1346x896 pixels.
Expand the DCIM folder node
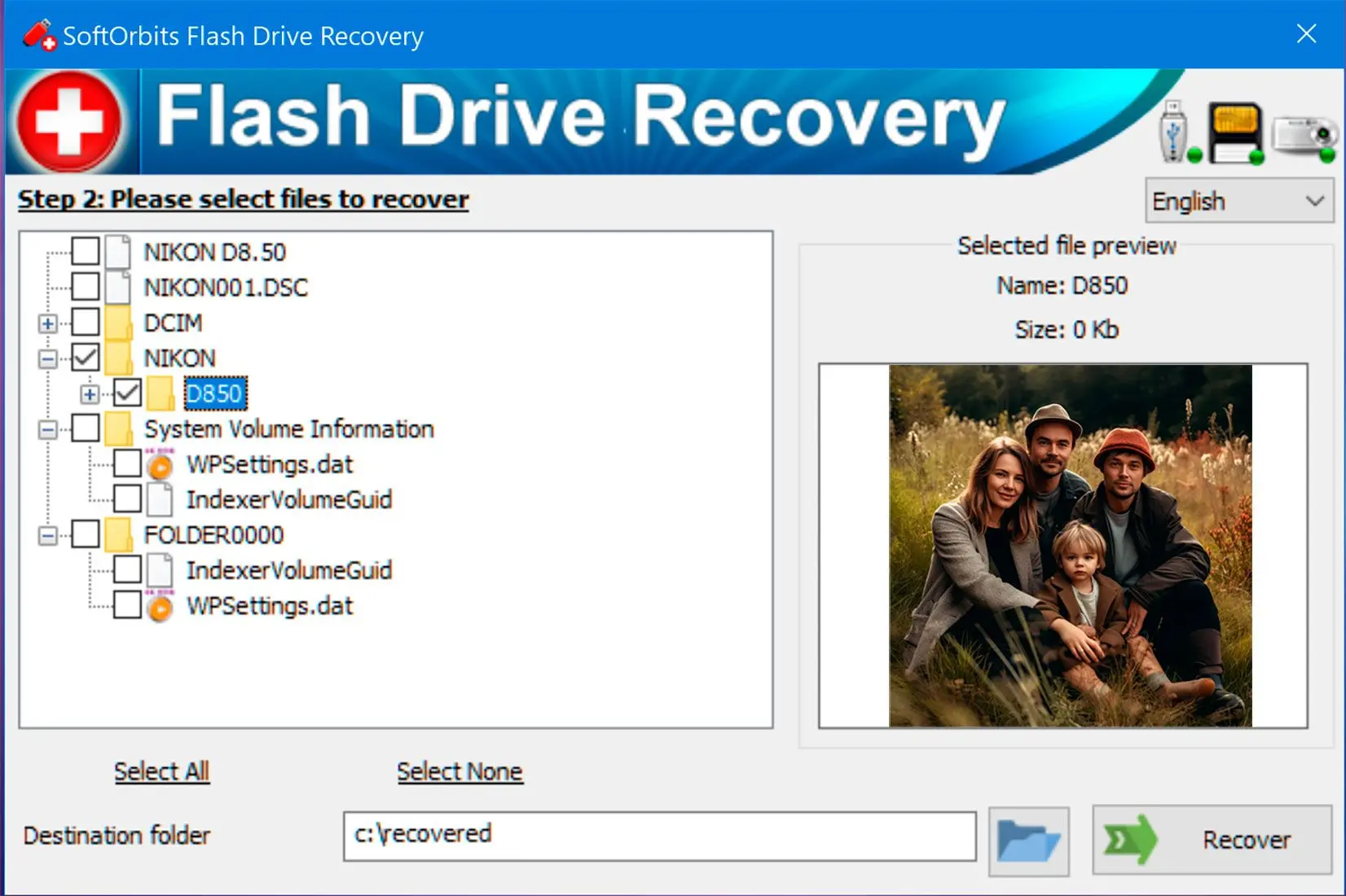click(48, 323)
